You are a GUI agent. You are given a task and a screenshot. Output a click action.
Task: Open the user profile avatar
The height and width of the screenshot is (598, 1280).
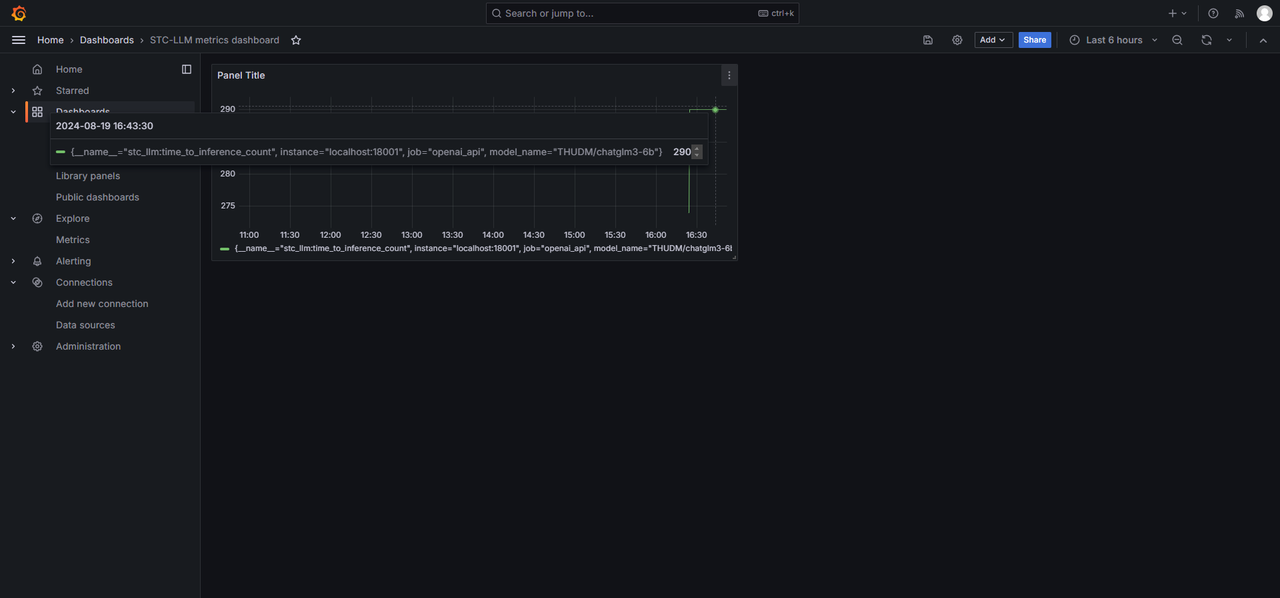tap(1264, 13)
